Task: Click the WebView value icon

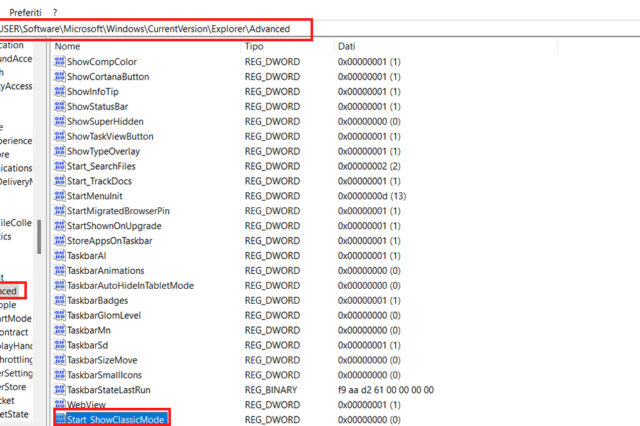Action: pos(60,404)
